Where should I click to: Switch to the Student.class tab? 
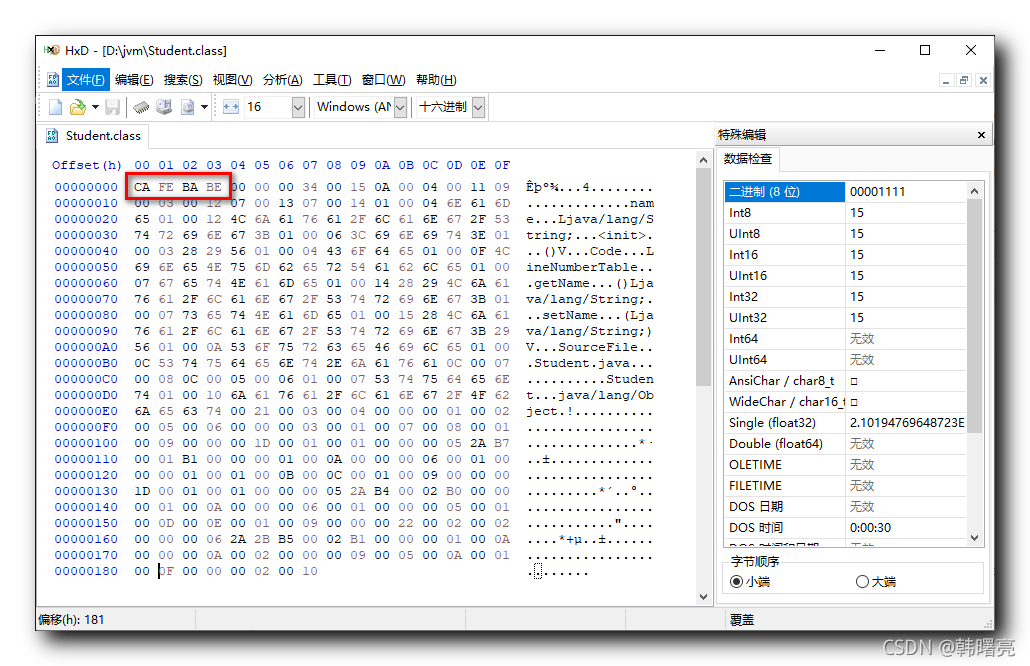point(93,136)
